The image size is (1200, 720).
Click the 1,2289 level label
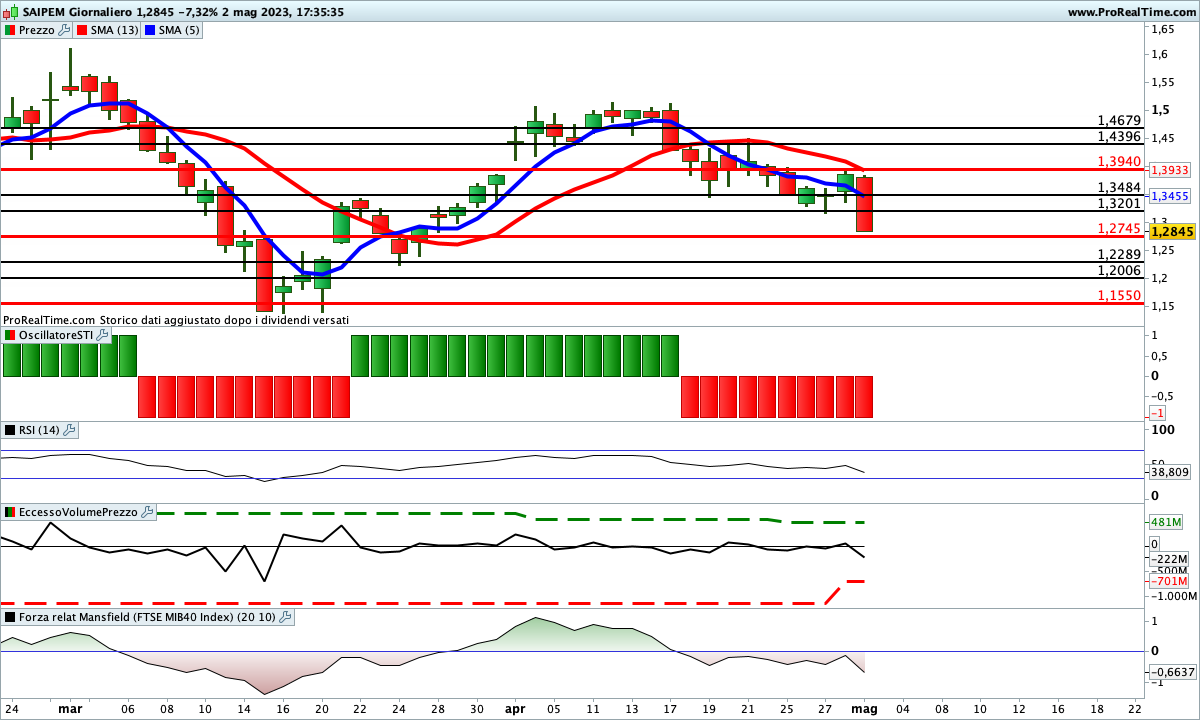pyautogui.click(x=1119, y=254)
